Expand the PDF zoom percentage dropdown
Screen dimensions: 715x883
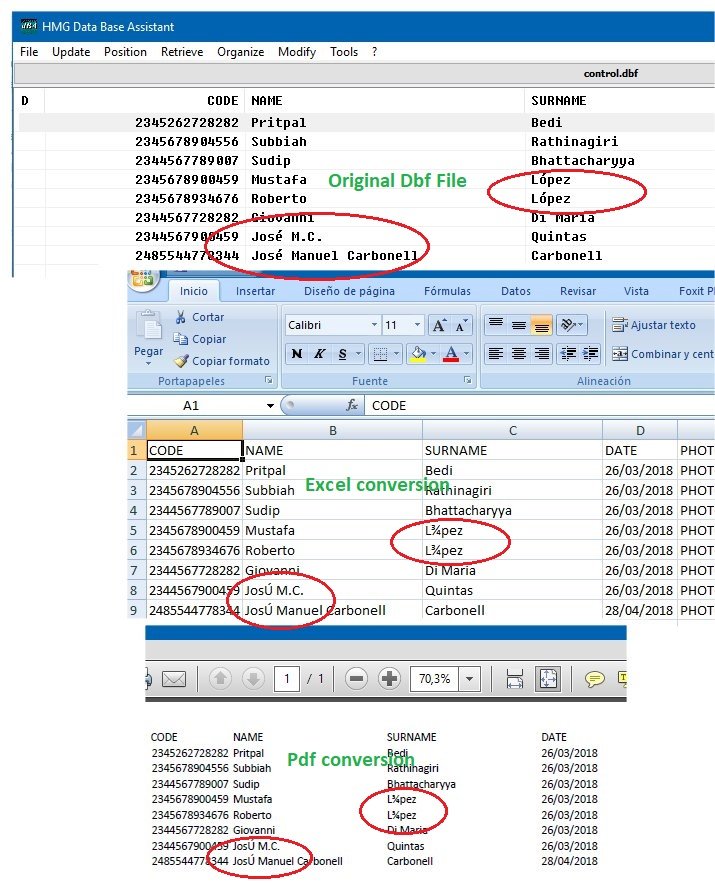(x=469, y=679)
